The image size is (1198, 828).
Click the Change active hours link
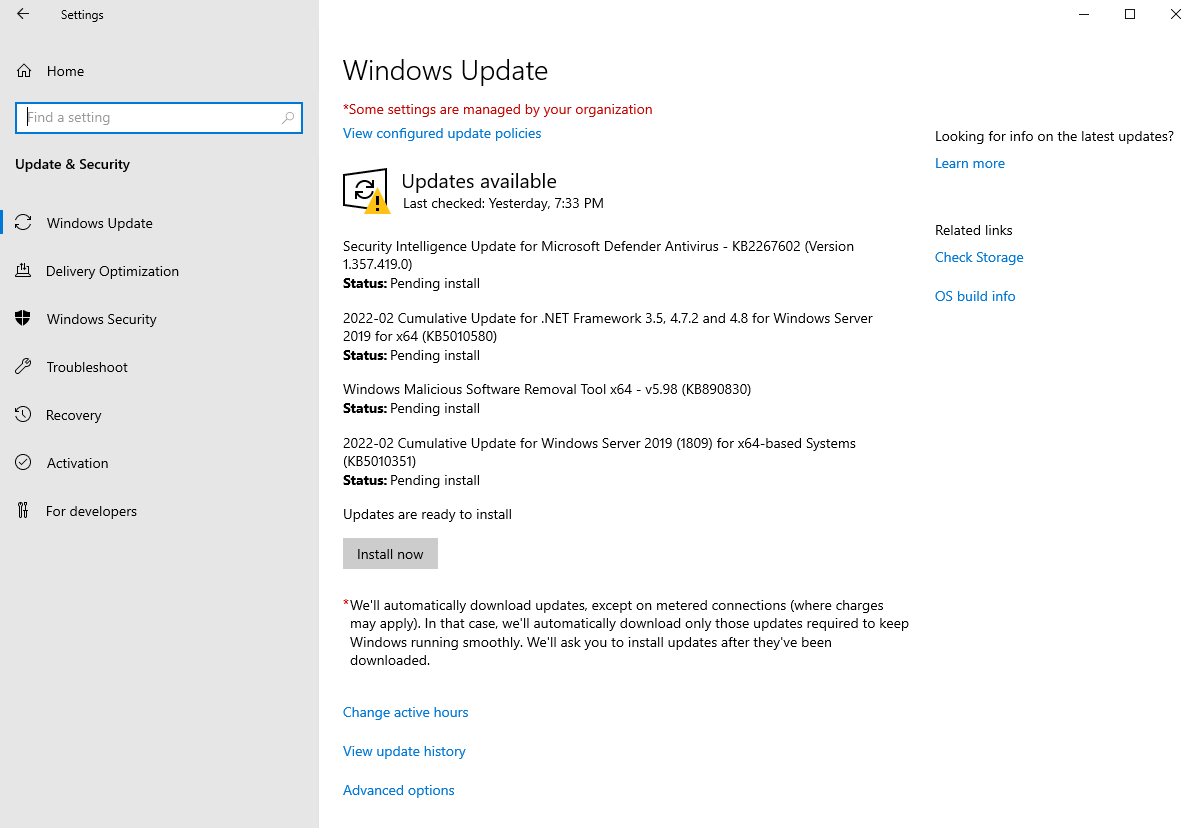point(406,713)
